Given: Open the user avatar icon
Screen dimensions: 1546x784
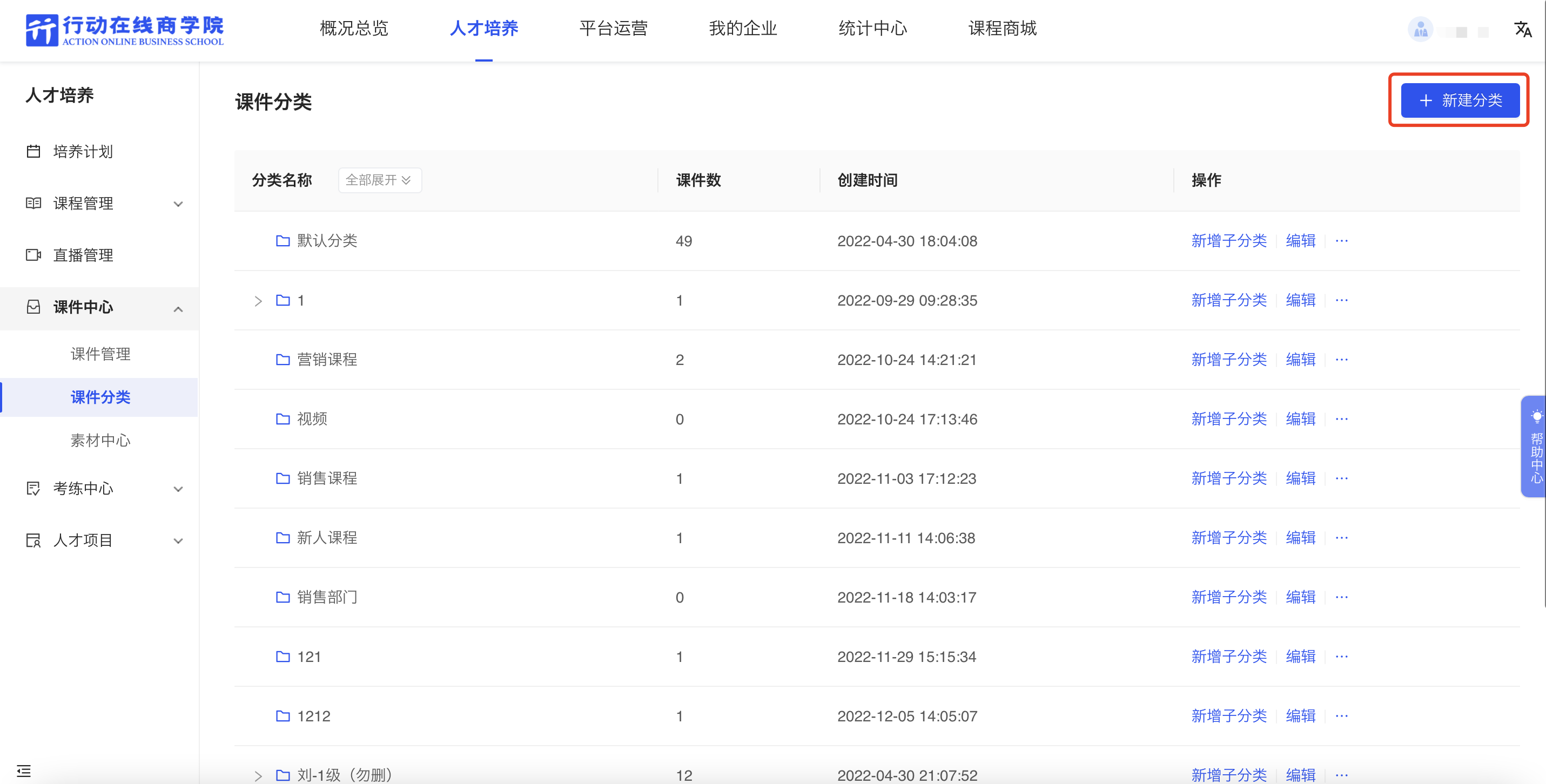Looking at the screenshot, I should [x=1420, y=29].
